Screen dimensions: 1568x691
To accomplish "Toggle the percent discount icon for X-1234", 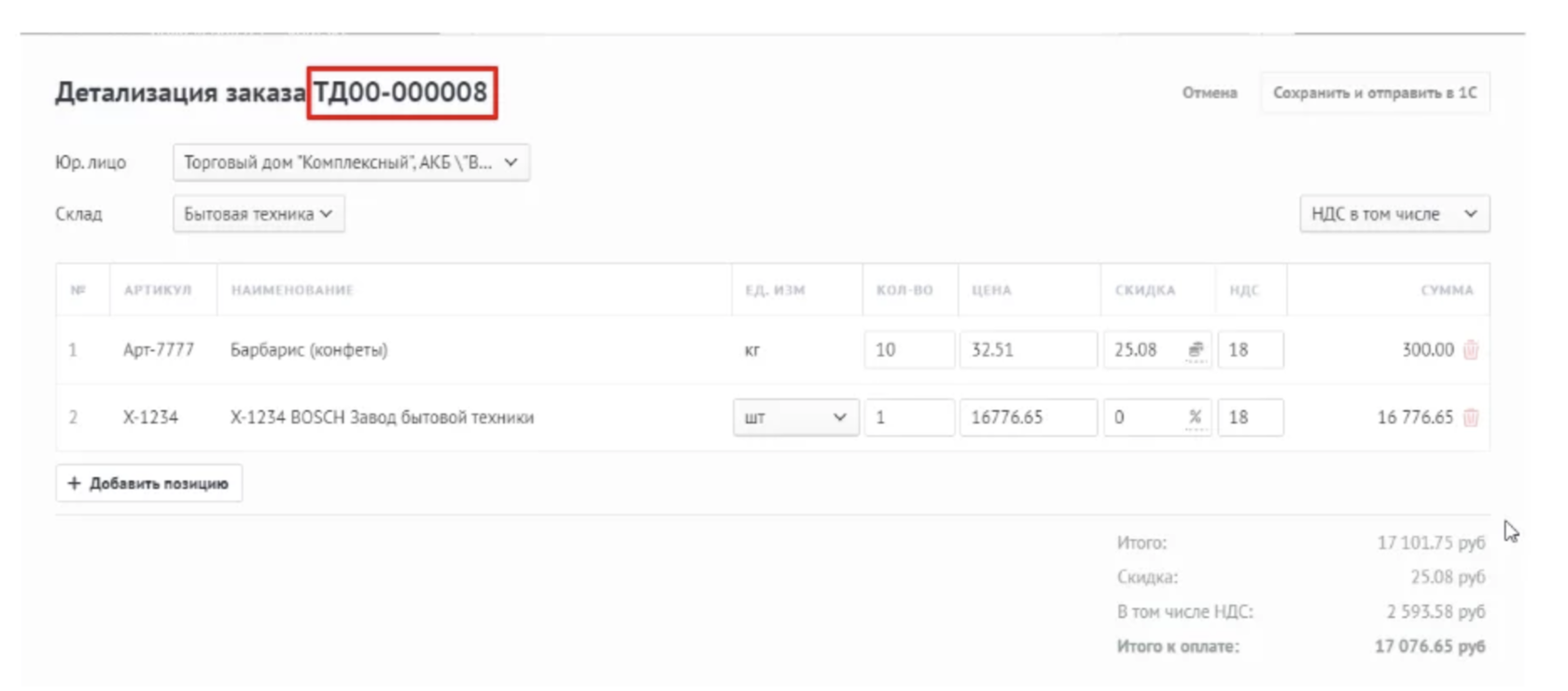I will pyautogui.click(x=1195, y=417).
